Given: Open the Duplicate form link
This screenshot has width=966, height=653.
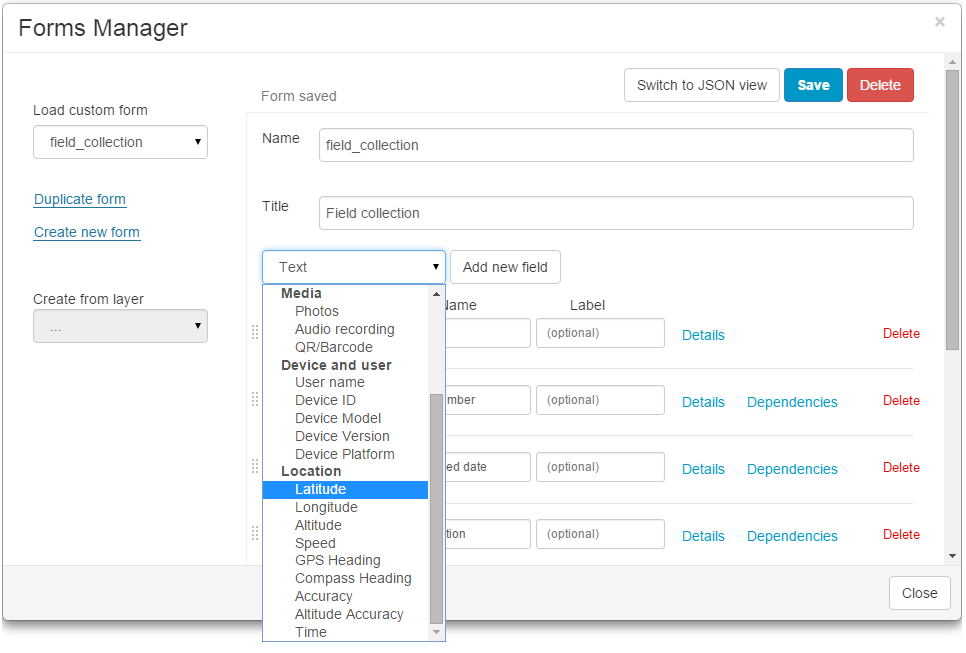Looking at the screenshot, I should [x=80, y=199].
